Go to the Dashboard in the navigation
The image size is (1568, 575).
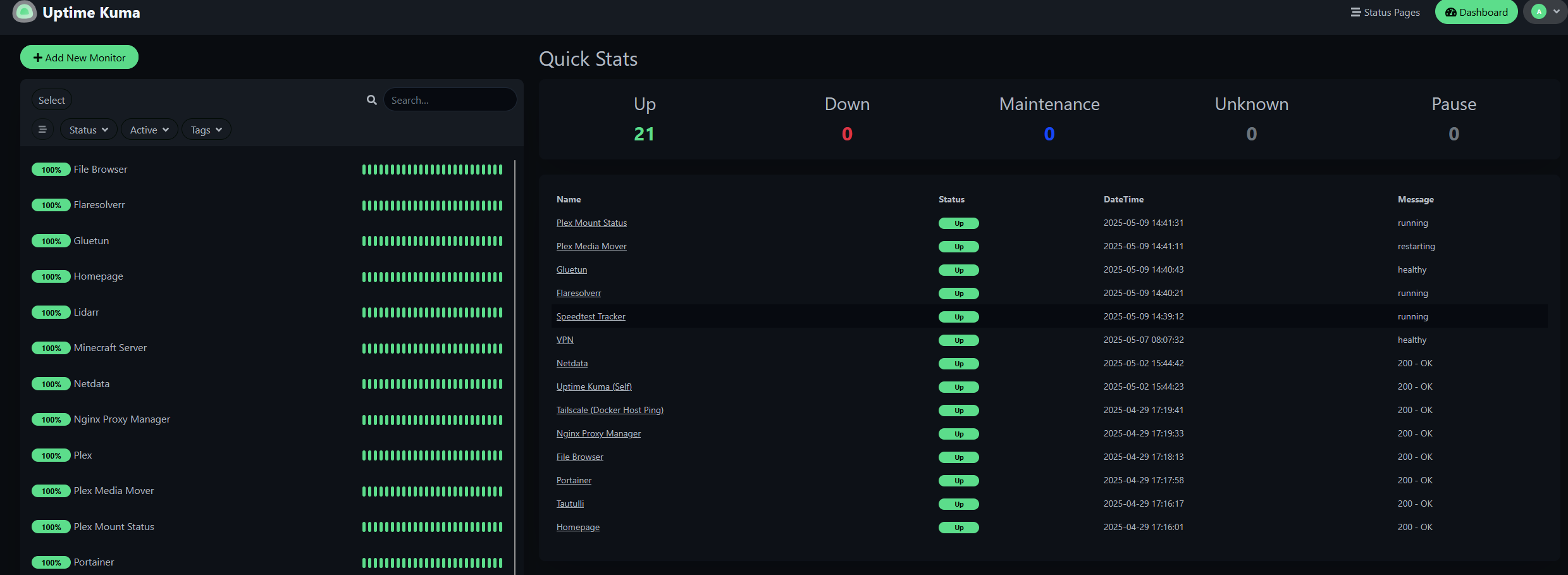(x=1476, y=12)
